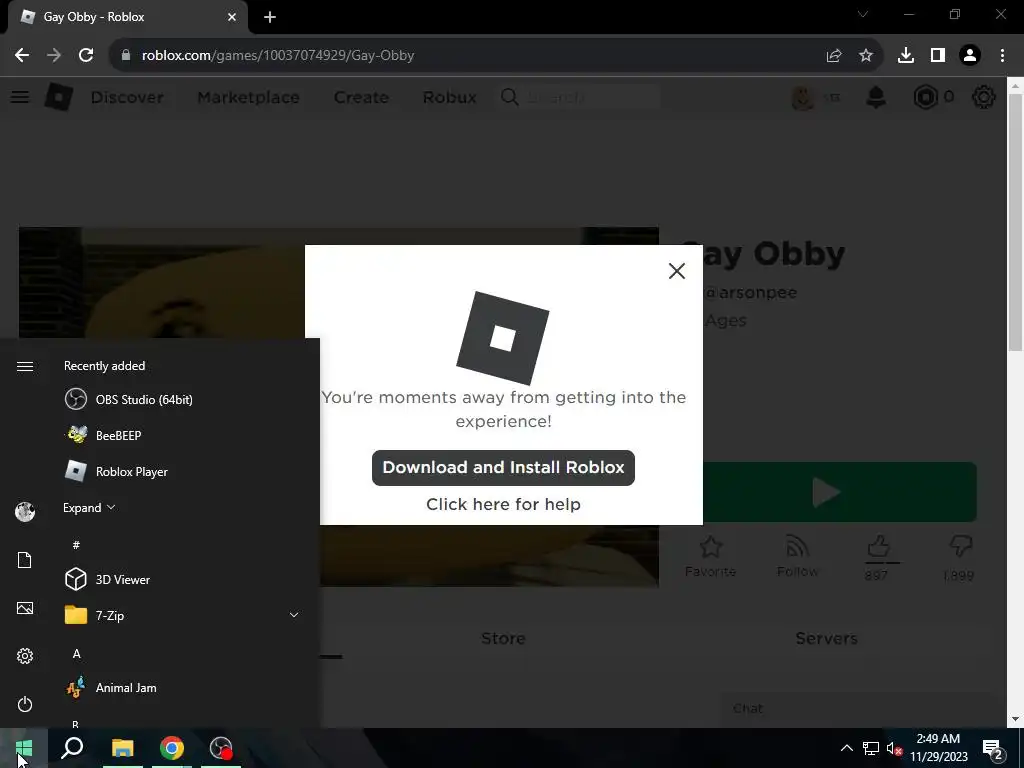The height and width of the screenshot is (768, 1024).
Task: Open Settings gear in Start sidebar
Action: click(25, 656)
